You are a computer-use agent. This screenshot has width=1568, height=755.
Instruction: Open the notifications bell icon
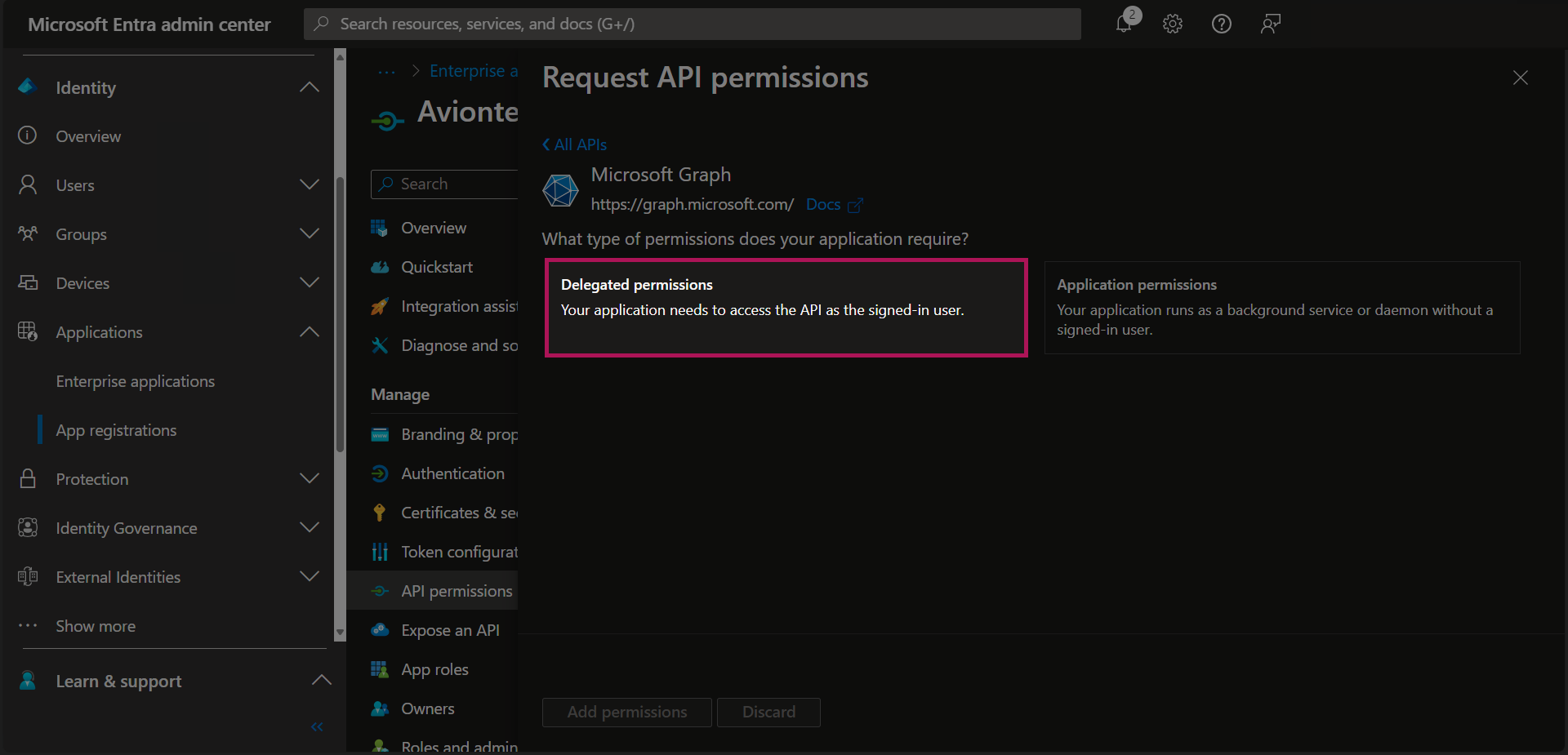point(1124,24)
